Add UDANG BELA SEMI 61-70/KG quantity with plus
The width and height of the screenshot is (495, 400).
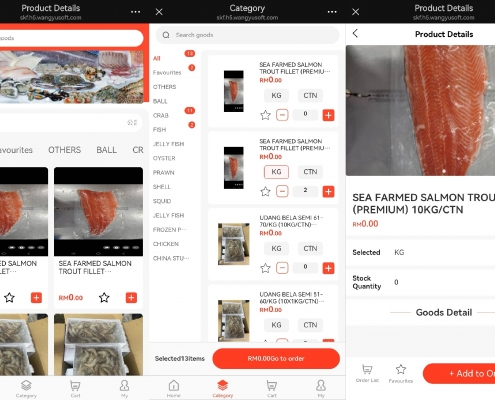pos(328,268)
